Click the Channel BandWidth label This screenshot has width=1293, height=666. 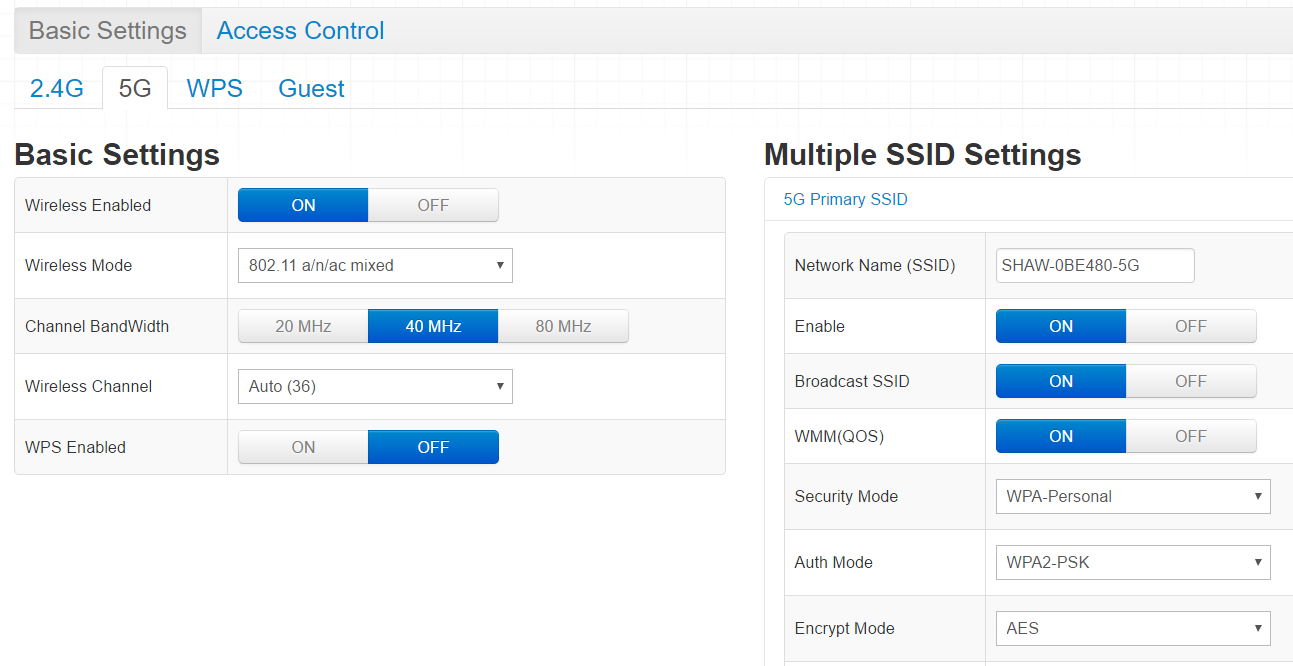(97, 326)
